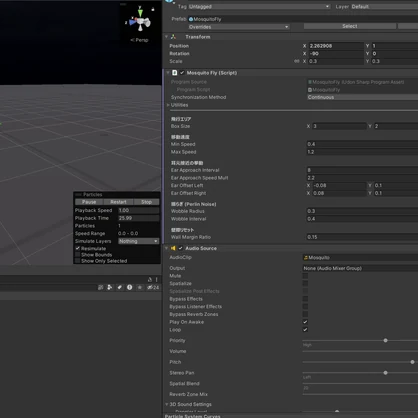
Task: Click the panel lock icon
Action: (x=150, y=279)
